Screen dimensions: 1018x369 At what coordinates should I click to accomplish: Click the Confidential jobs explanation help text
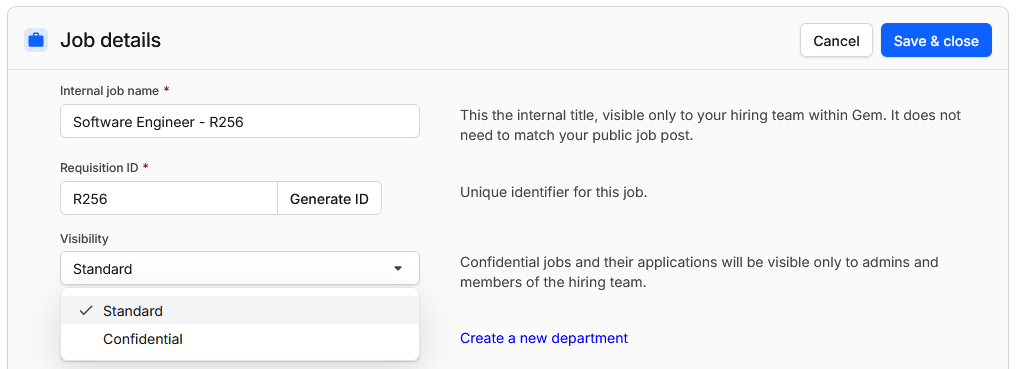click(699, 273)
